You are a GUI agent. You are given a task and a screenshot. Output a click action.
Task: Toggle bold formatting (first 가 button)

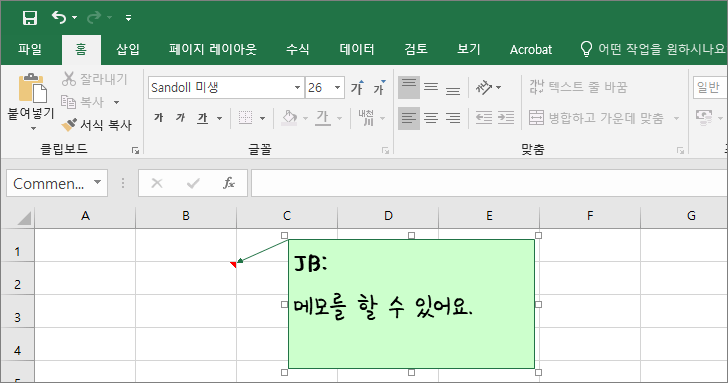158,118
